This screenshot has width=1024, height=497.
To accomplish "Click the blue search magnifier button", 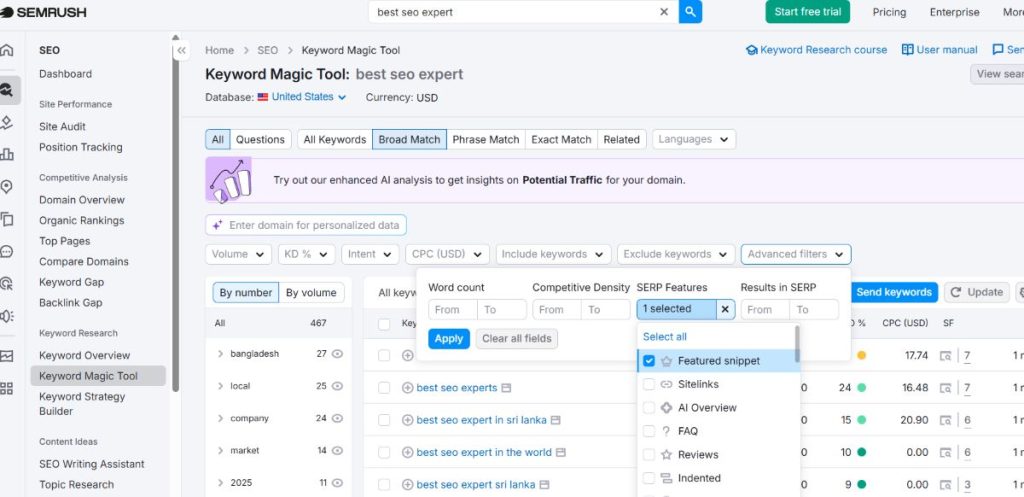I will coord(690,12).
